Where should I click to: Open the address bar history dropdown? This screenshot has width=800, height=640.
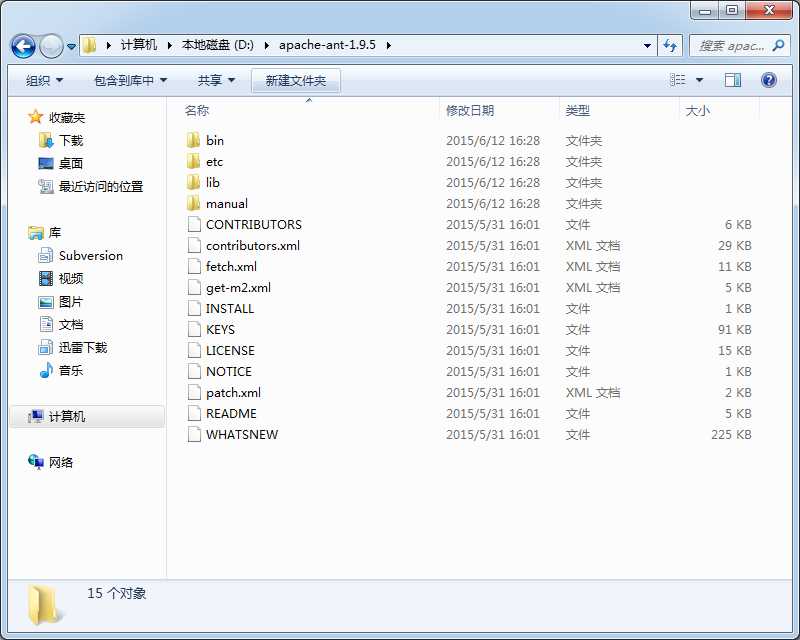pyautogui.click(x=647, y=45)
